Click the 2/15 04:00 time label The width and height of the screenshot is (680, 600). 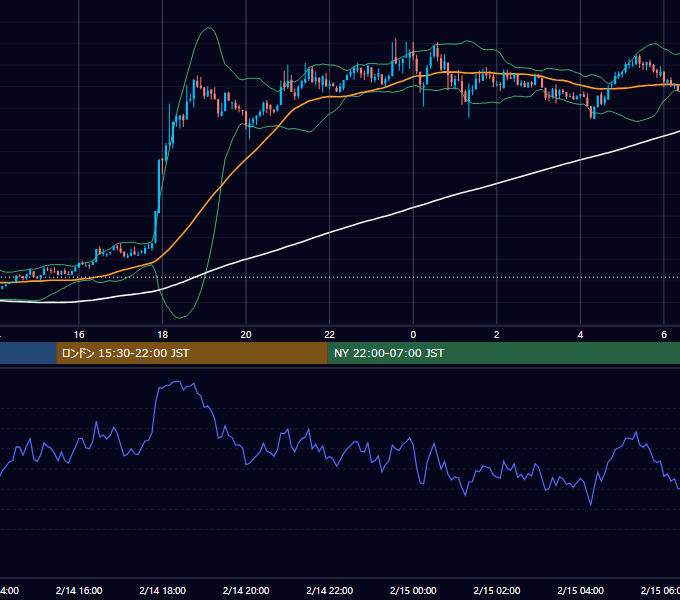580,590
